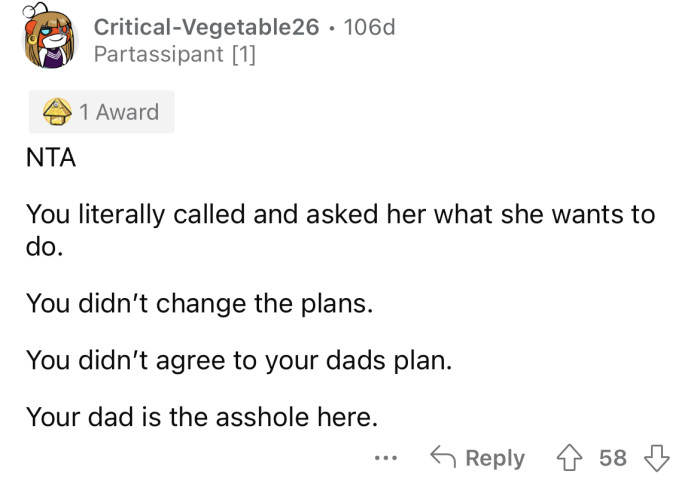The image size is (700, 480).
Task: Click the 'NTA' verdict text
Action: tap(51, 158)
